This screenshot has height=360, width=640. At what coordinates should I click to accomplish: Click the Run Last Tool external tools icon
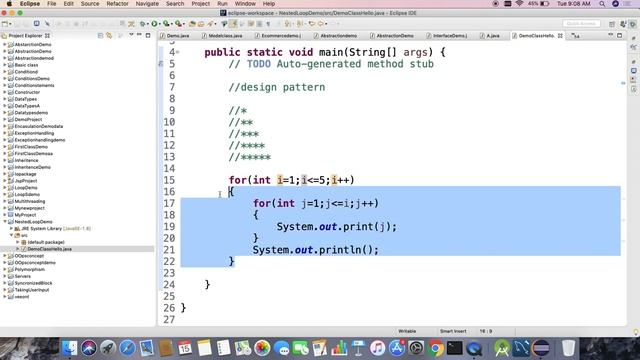[178, 24]
